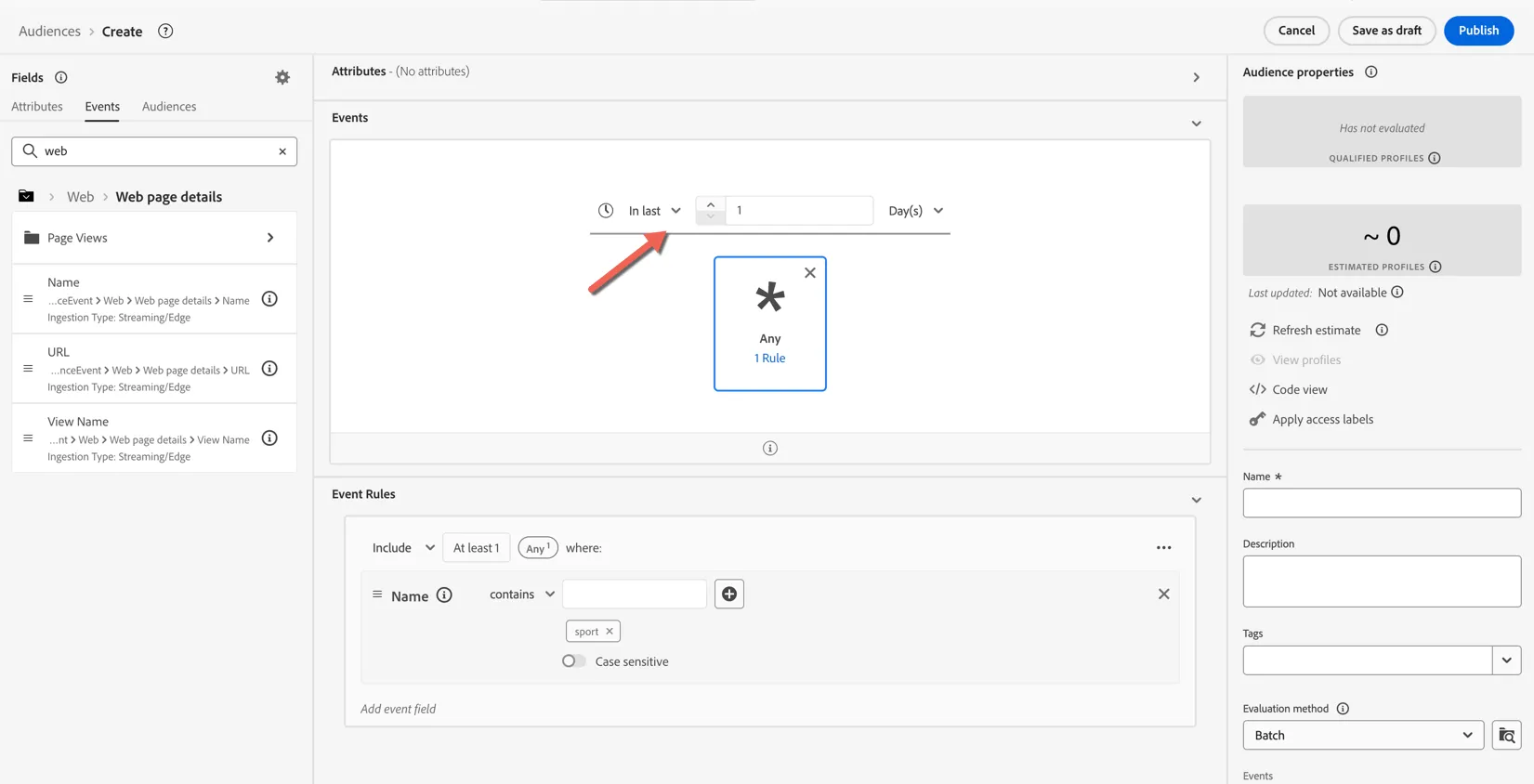The image size is (1534, 784).
Task: Expand the Attributes section
Action: coord(1197,78)
